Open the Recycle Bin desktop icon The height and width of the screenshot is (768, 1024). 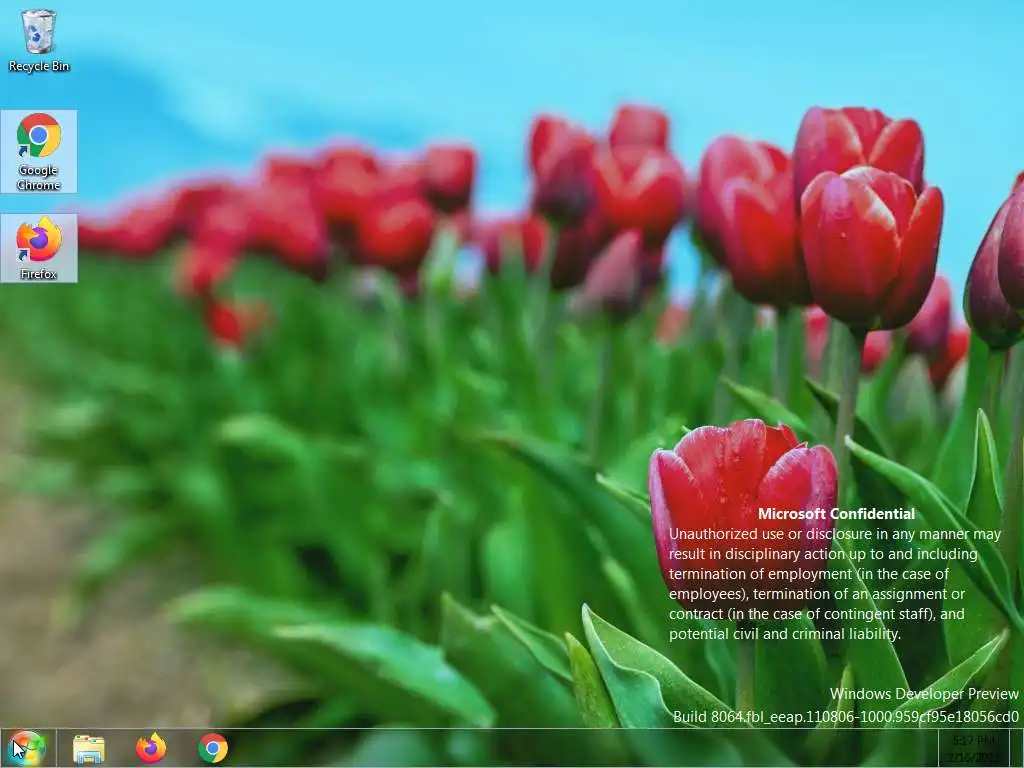(x=39, y=40)
